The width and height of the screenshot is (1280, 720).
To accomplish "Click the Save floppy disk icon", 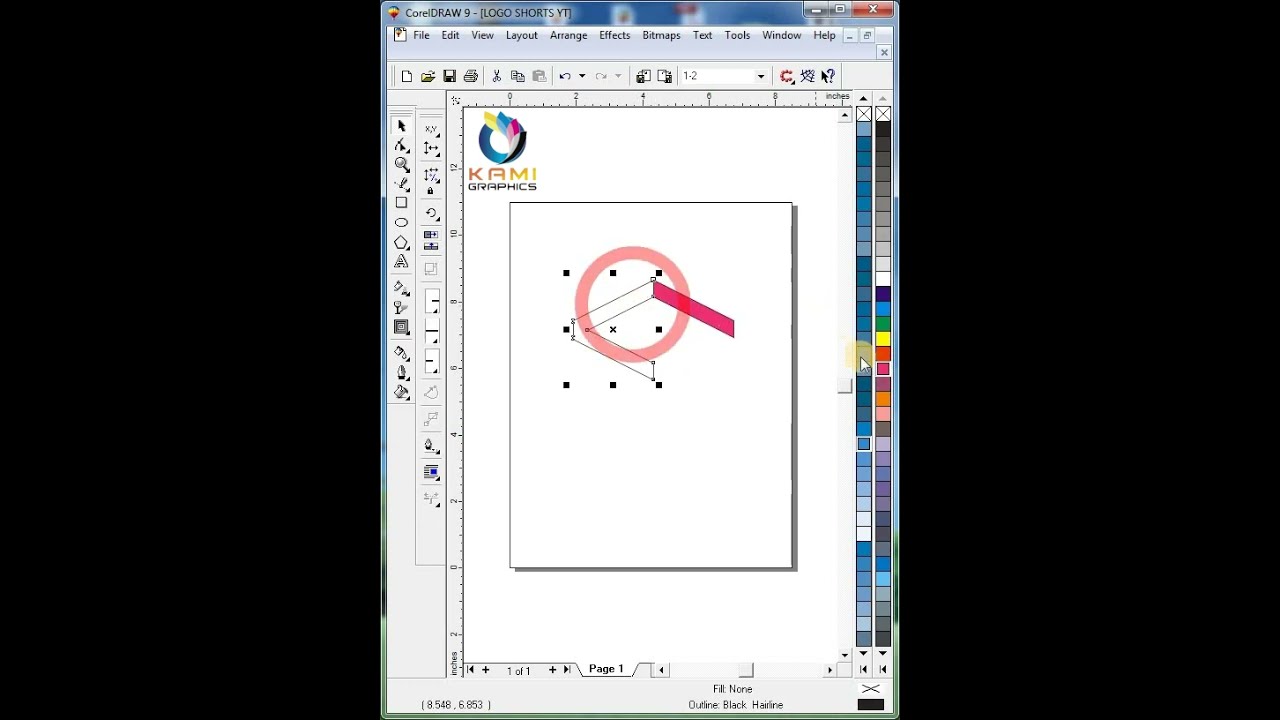I will [x=449, y=76].
